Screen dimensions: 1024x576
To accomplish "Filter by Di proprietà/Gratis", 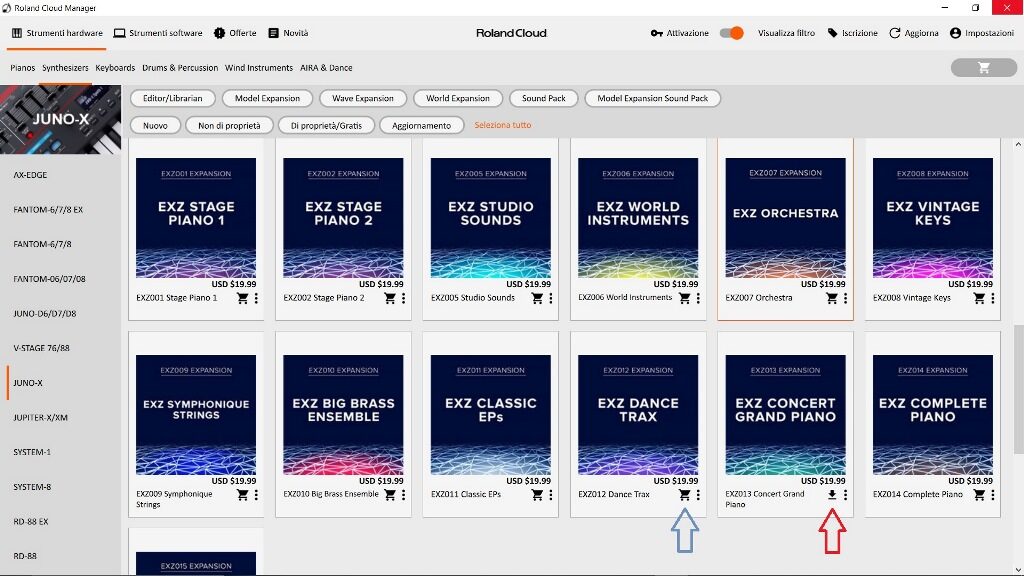I will coord(326,125).
